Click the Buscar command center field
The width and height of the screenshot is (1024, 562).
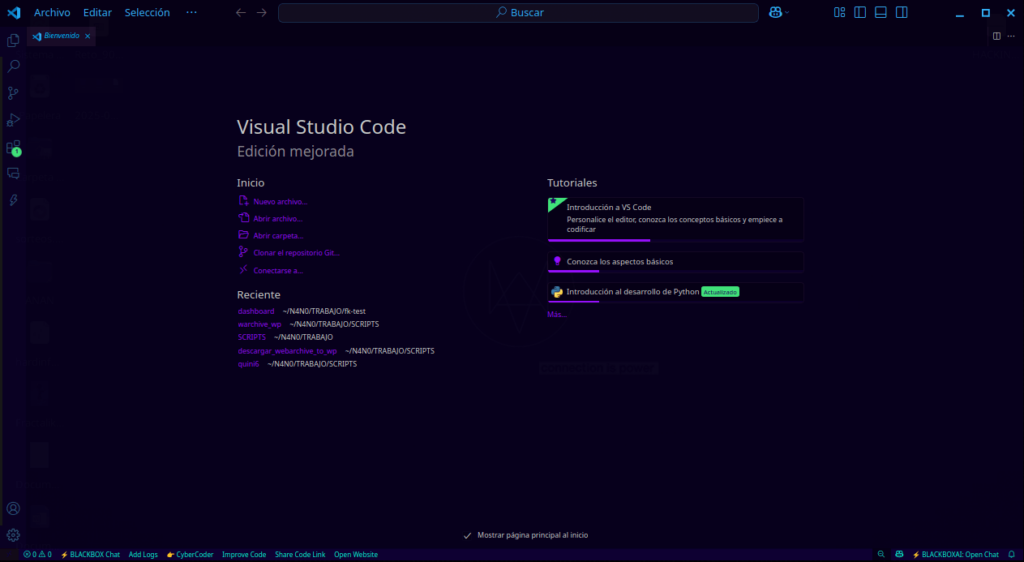519,12
